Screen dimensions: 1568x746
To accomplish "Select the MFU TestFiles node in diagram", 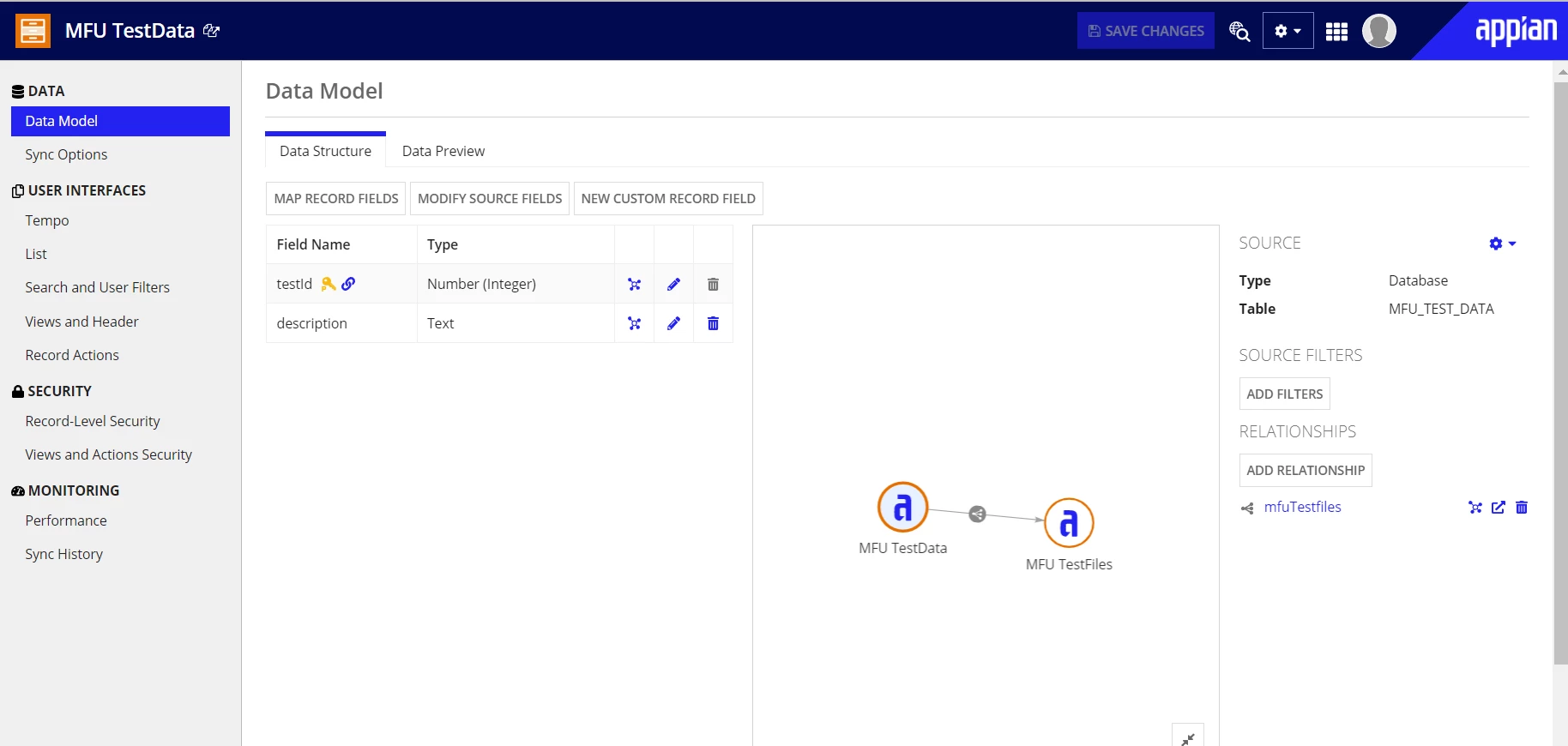I will pyautogui.click(x=1069, y=523).
